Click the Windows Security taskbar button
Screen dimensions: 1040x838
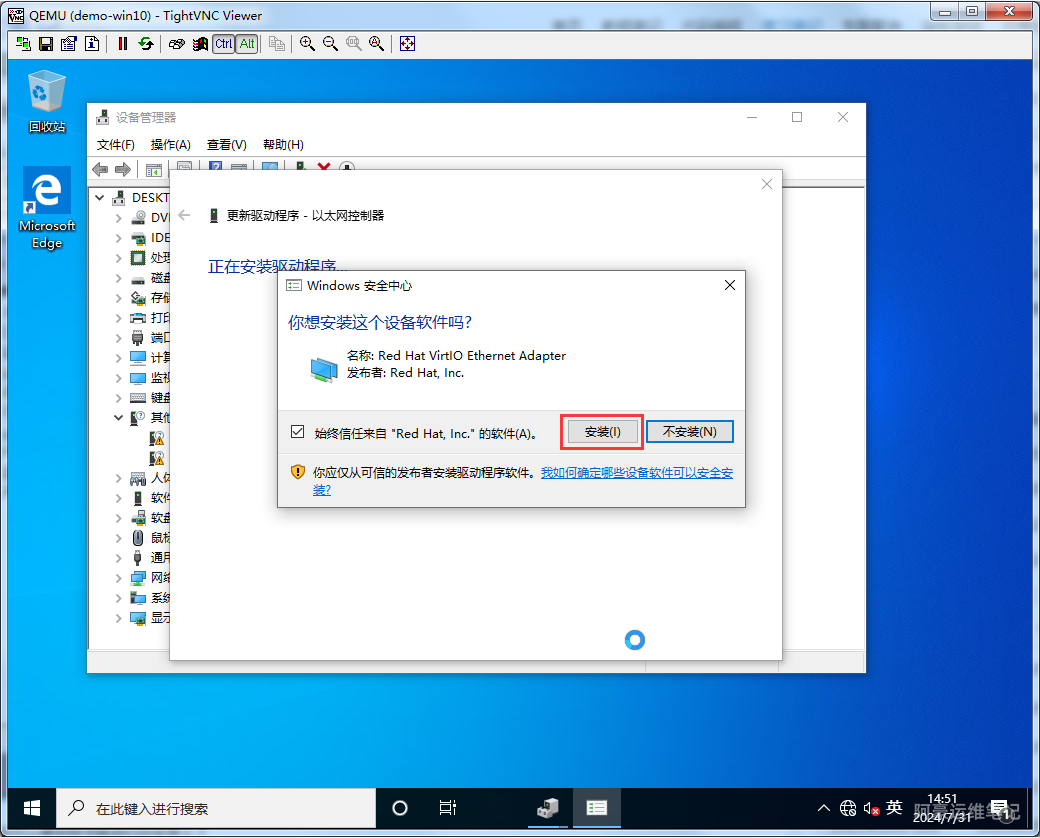pyautogui.click(x=596, y=808)
